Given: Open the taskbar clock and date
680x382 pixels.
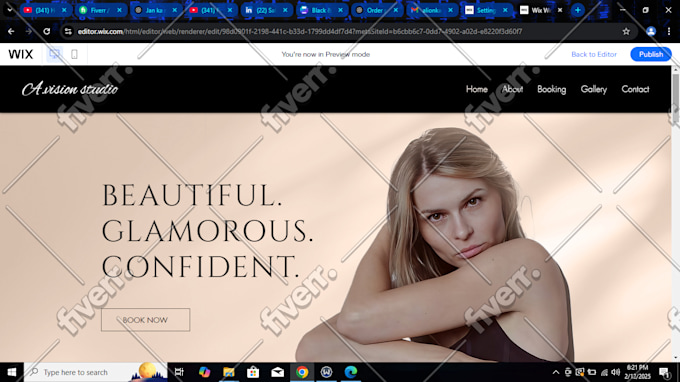Looking at the screenshot, I should point(638,372).
